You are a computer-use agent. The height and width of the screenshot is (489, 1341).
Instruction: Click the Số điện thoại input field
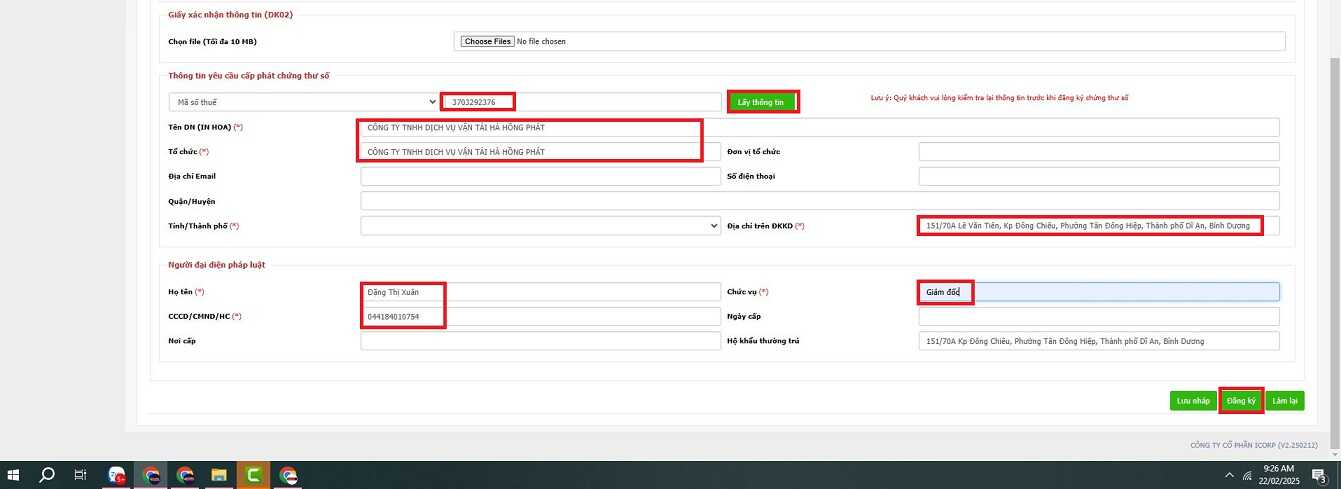(1099, 176)
